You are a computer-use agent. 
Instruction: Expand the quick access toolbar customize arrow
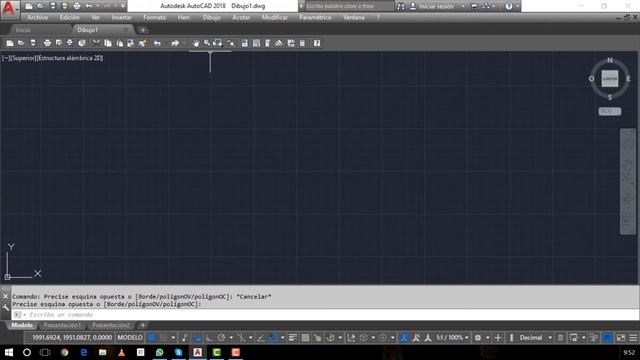click(x=122, y=6)
